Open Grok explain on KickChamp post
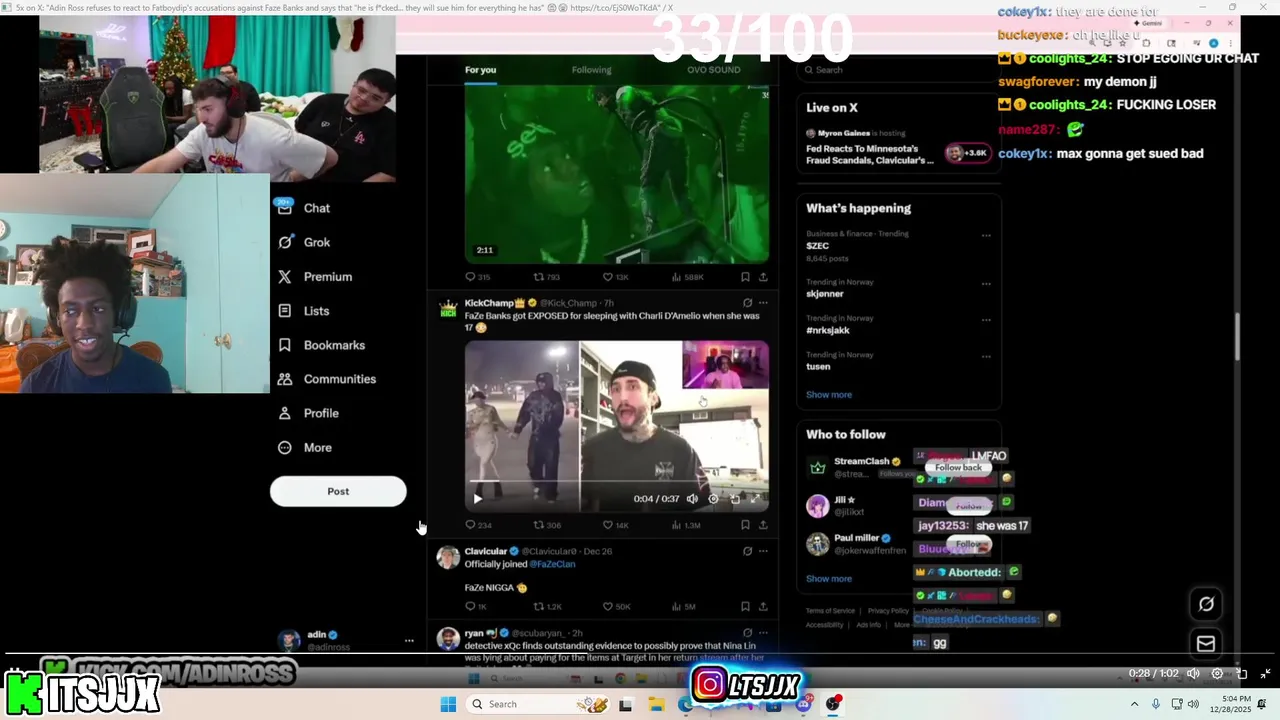Viewport: 1280px width, 720px height. [747, 303]
